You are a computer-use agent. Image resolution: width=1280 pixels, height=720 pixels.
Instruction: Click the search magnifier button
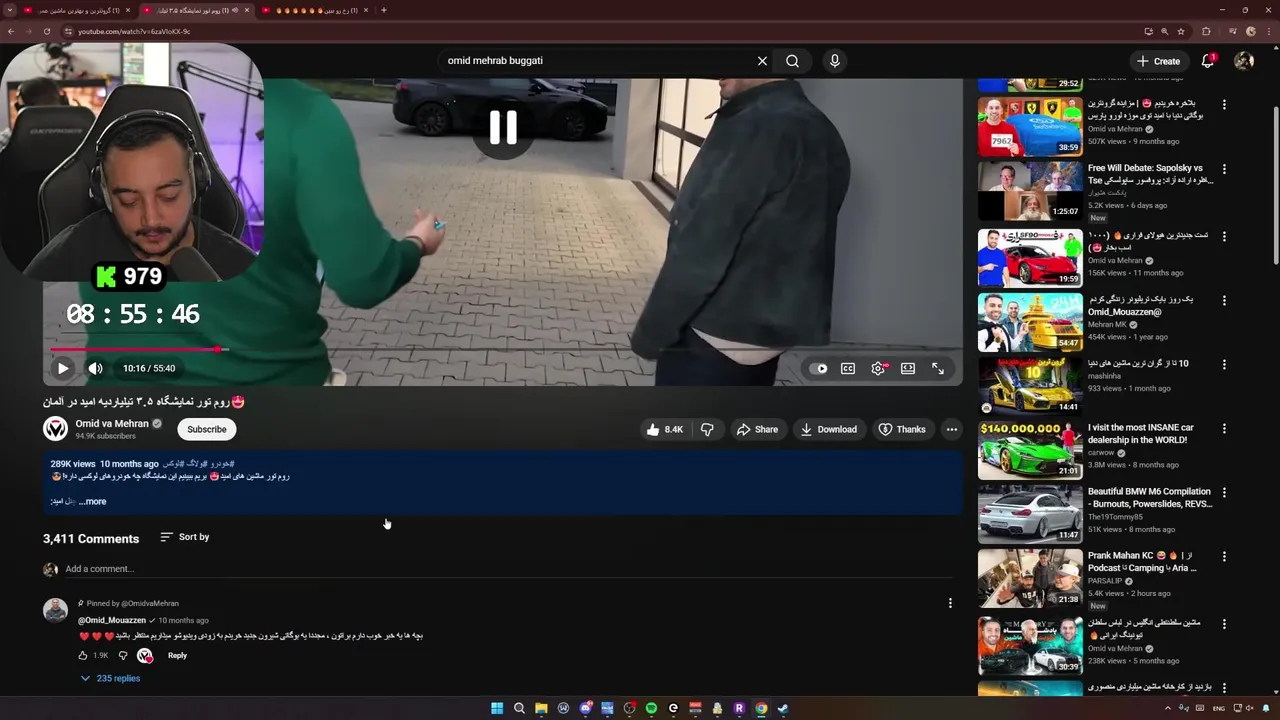[x=792, y=61]
